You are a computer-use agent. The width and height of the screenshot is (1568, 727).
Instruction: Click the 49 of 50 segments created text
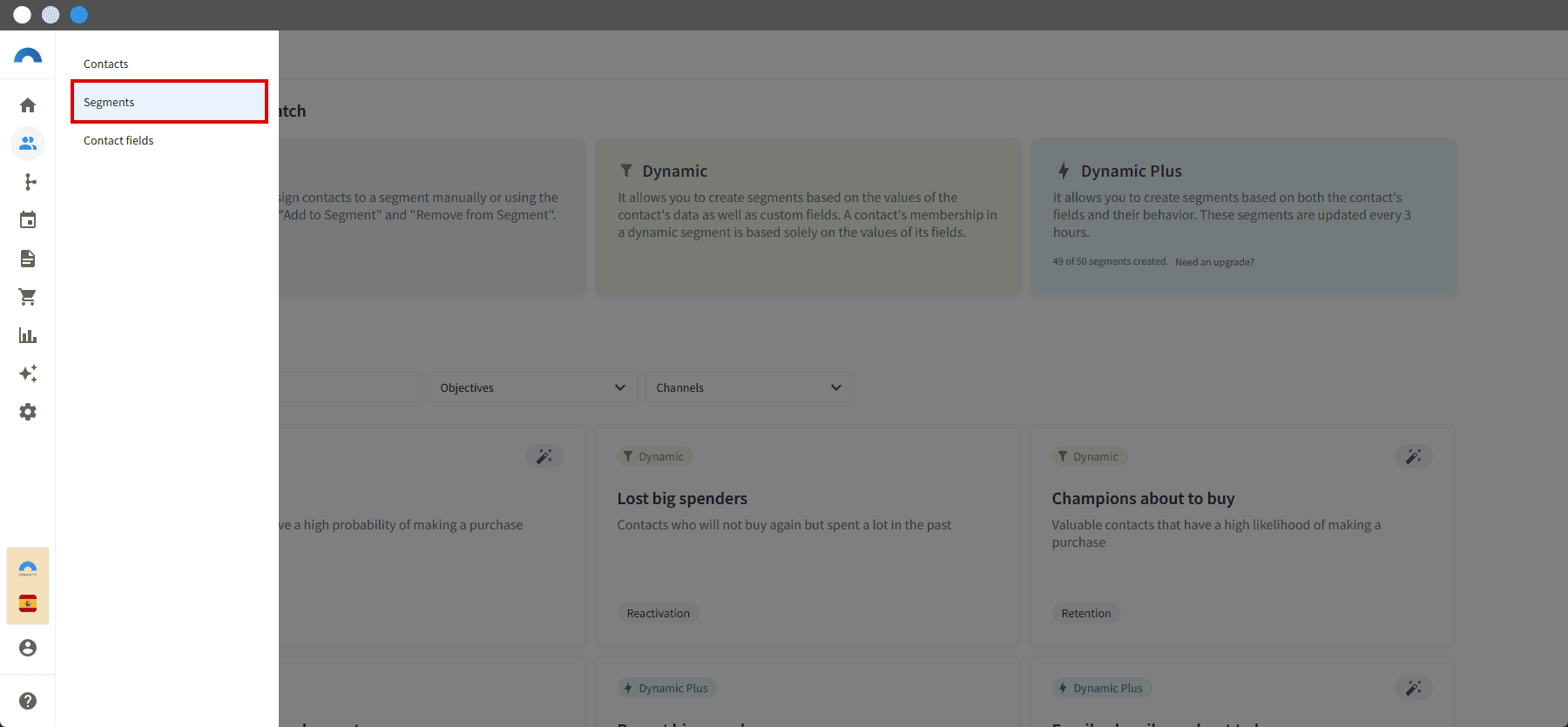coord(1110,261)
